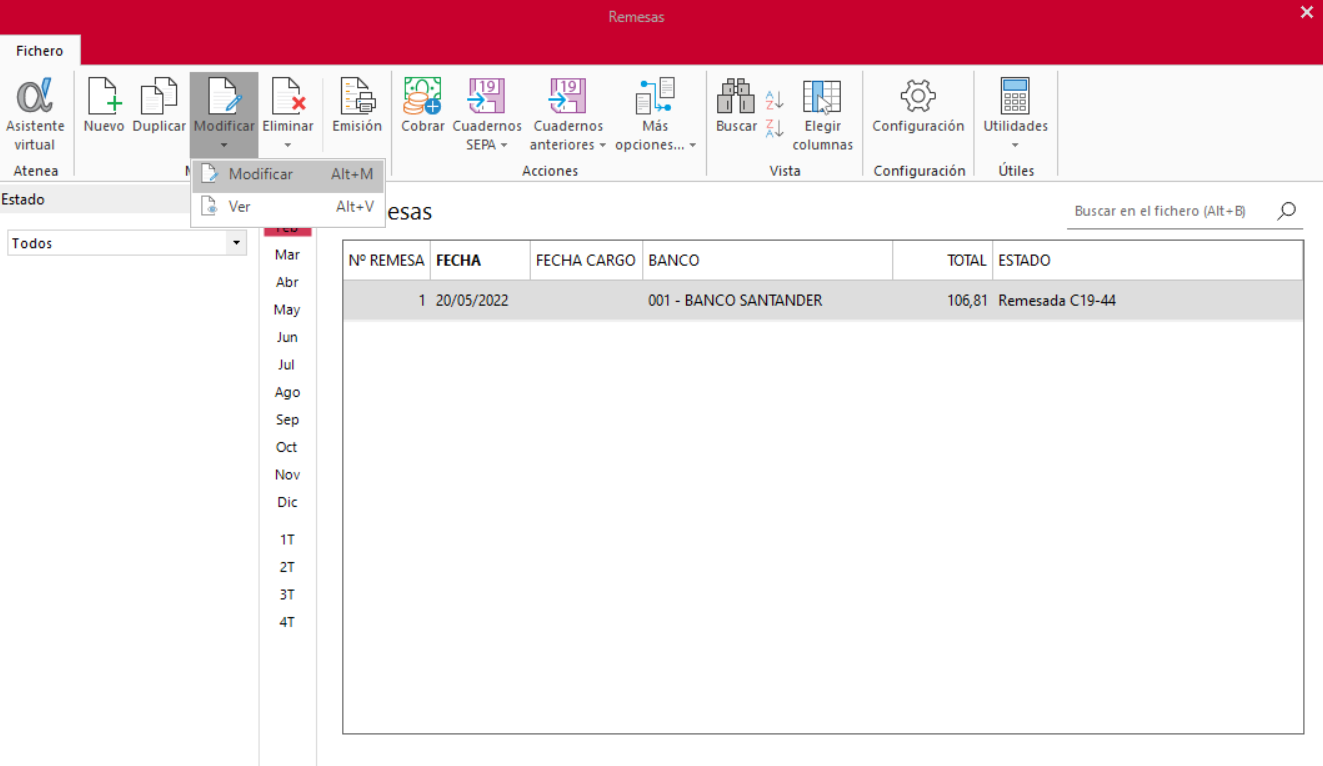Sort by ESTADO column header
Viewport: 1323px width, 766px height.
click(x=1147, y=260)
